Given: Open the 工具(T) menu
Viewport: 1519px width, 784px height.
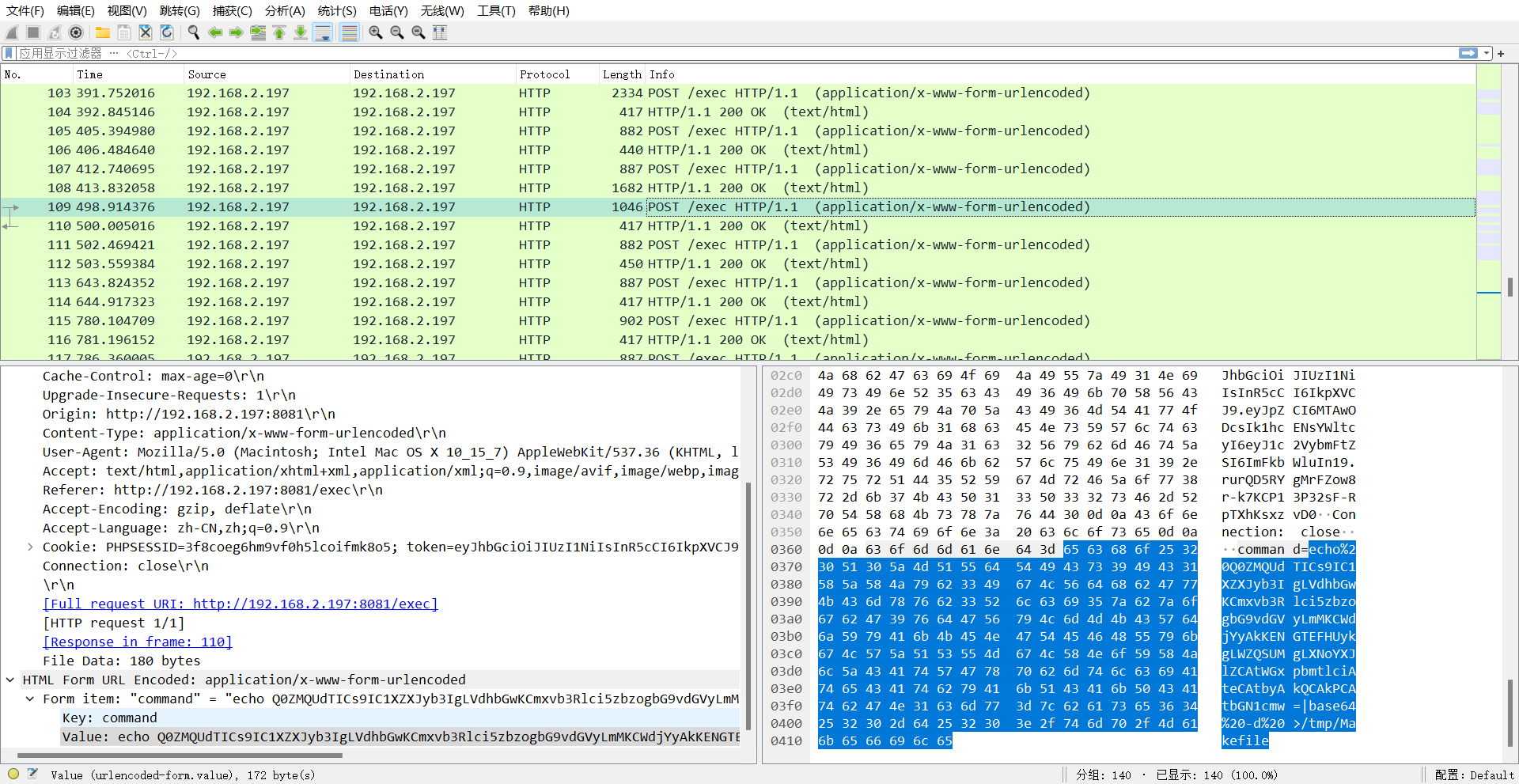Looking at the screenshot, I should (496, 10).
